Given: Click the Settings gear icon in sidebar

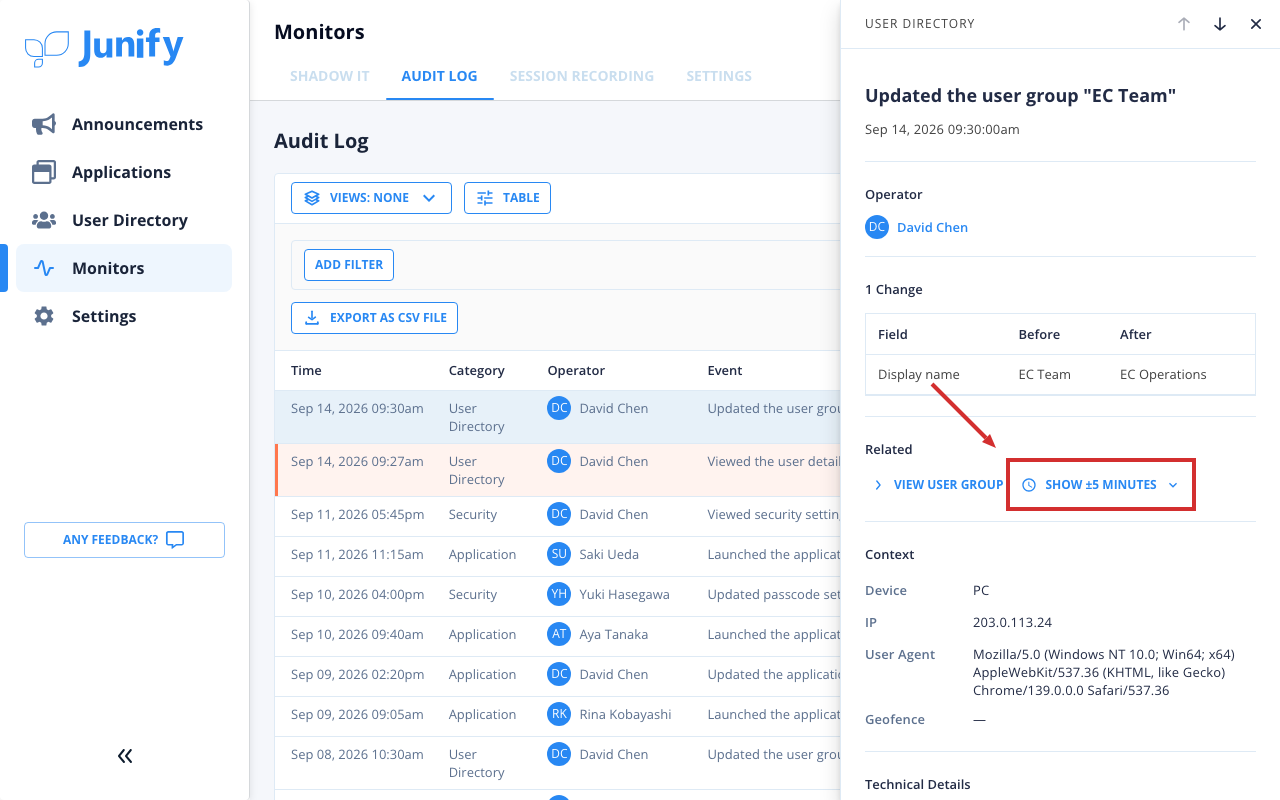Looking at the screenshot, I should coord(44,316).
